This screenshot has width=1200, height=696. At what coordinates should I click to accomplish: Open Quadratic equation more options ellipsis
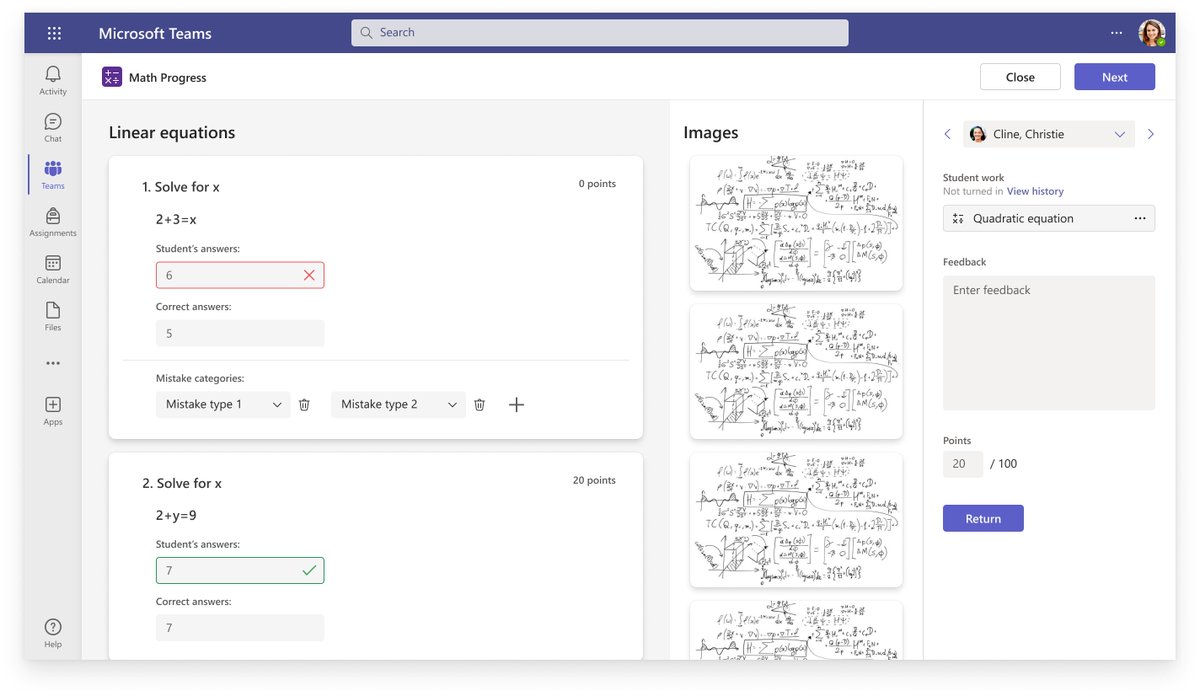tap(1139, 218)
